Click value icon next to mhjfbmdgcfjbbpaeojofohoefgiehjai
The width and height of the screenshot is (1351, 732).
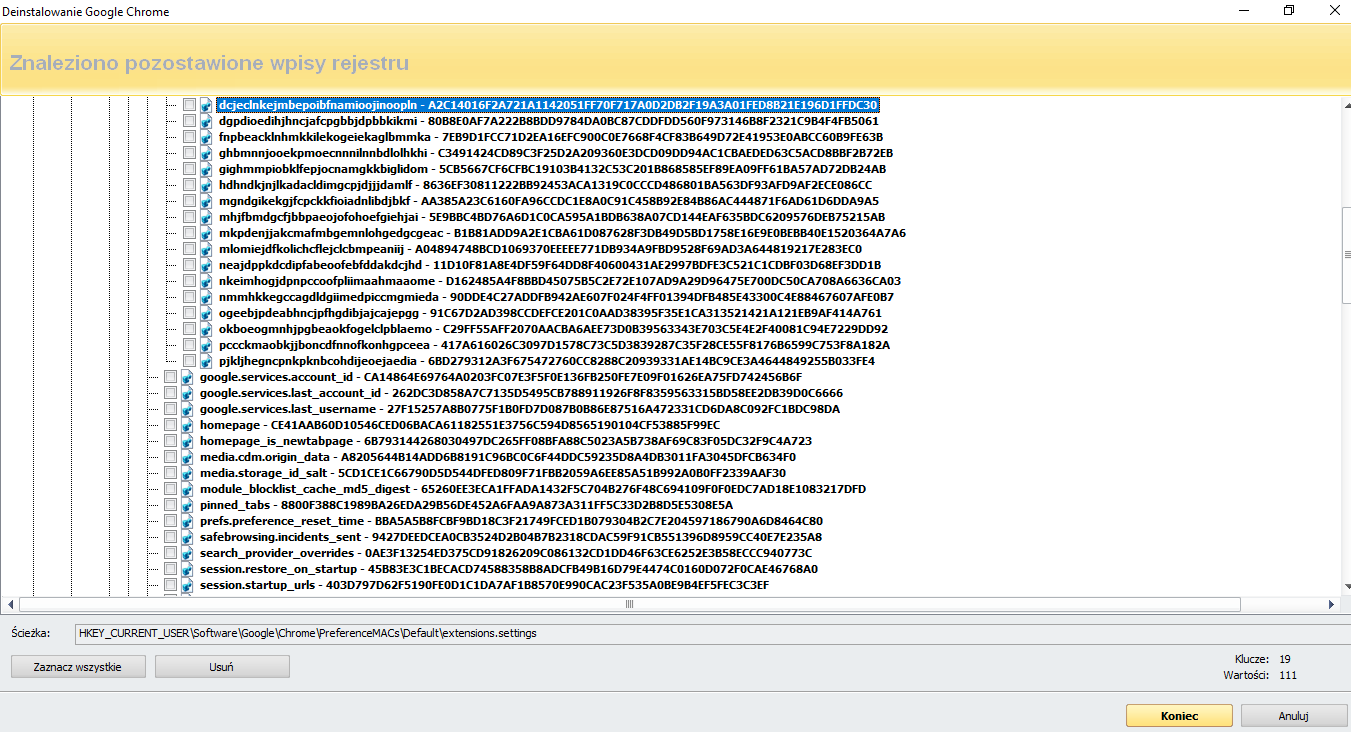click(x=206, y=217)
